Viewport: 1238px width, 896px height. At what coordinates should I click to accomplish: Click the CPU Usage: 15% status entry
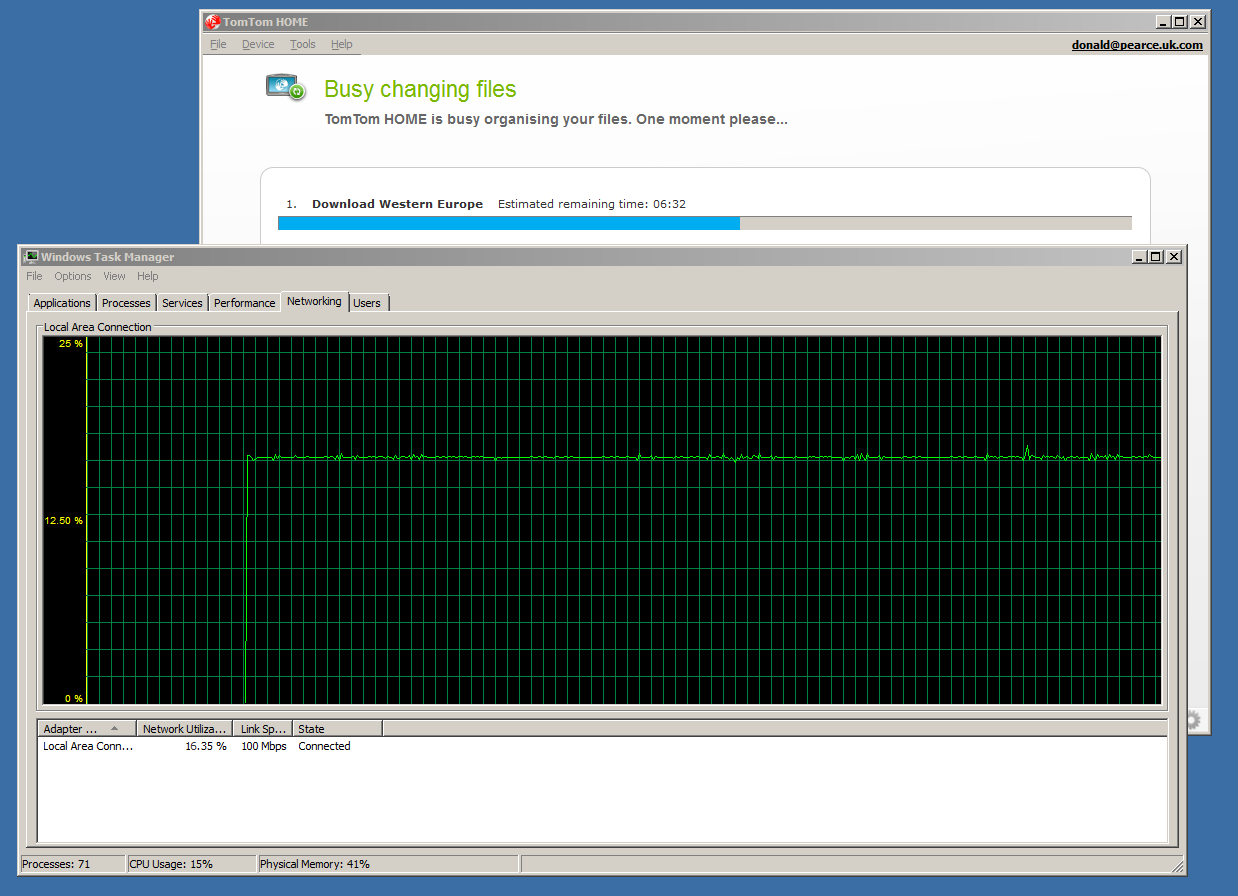coord(190,864)
